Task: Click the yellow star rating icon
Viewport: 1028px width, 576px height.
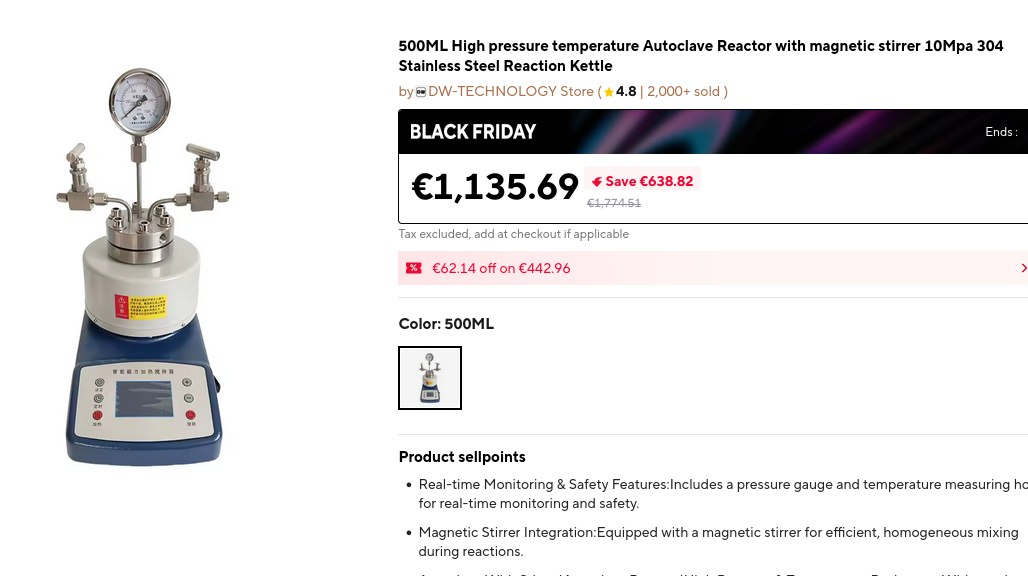Action: tap(608, 92)
